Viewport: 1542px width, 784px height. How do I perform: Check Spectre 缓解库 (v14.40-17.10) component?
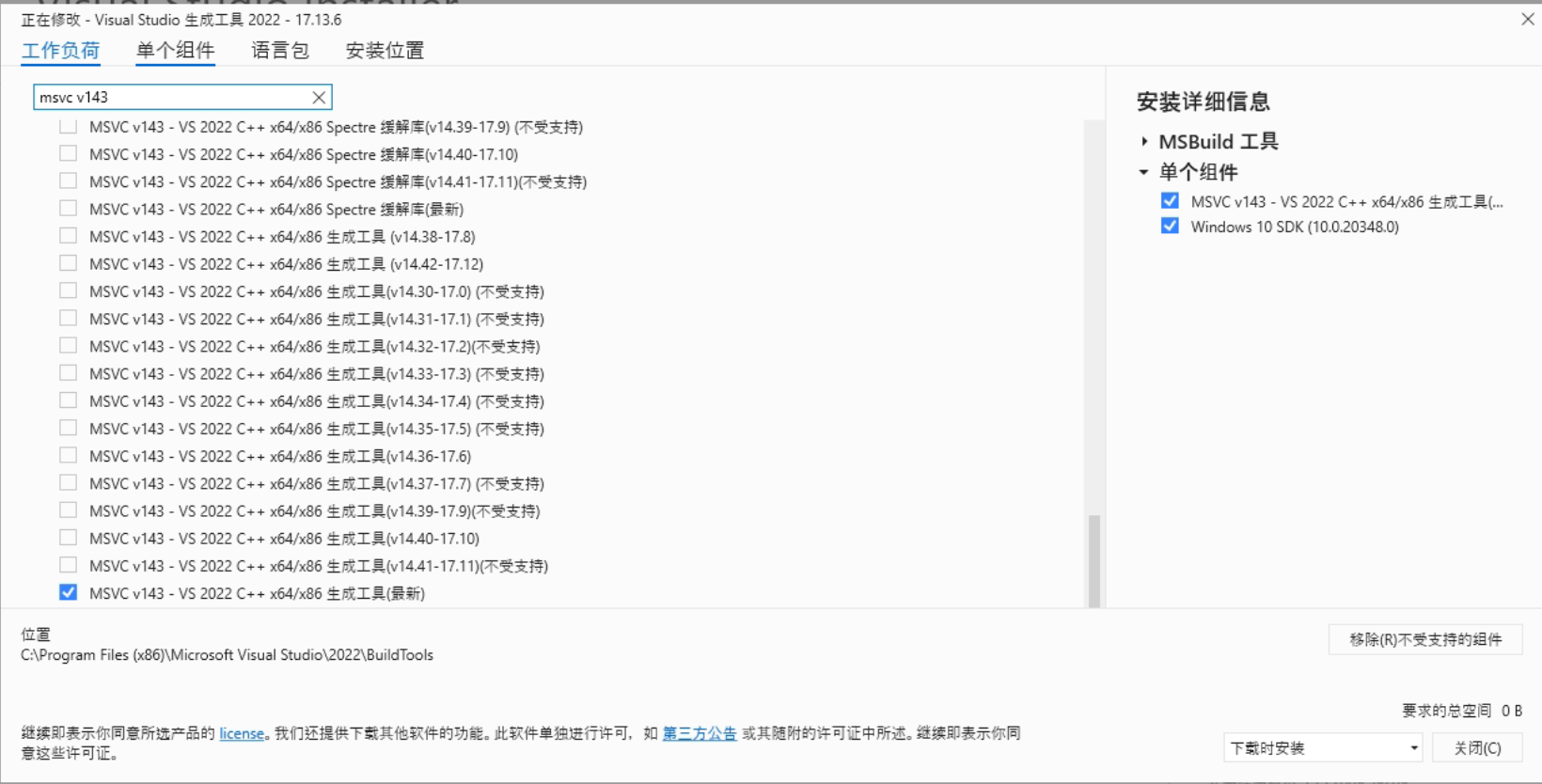(68, 153)
